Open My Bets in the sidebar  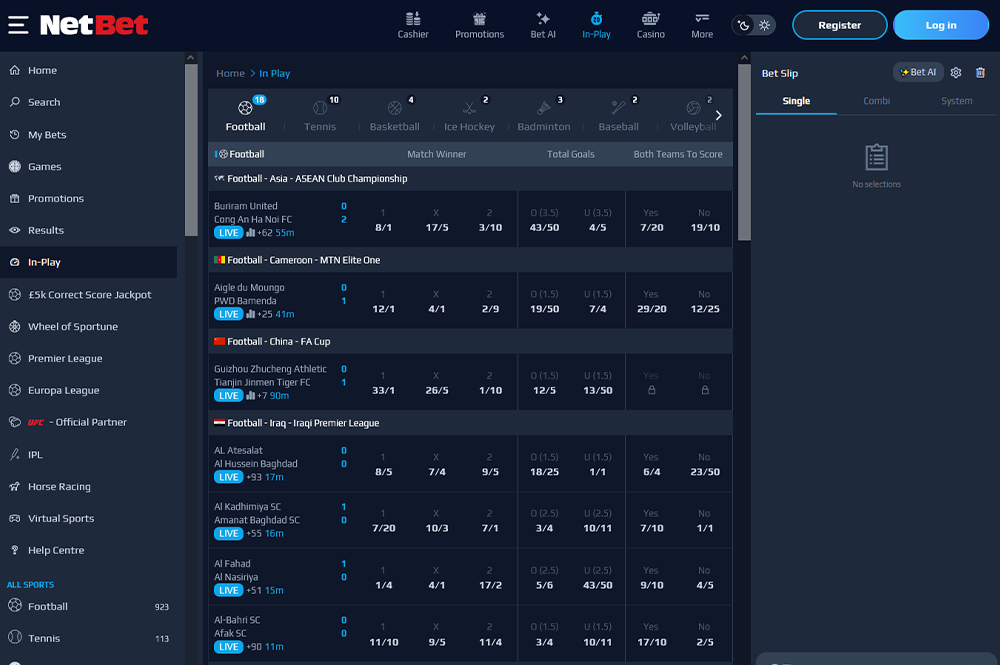tap(89, 135)
